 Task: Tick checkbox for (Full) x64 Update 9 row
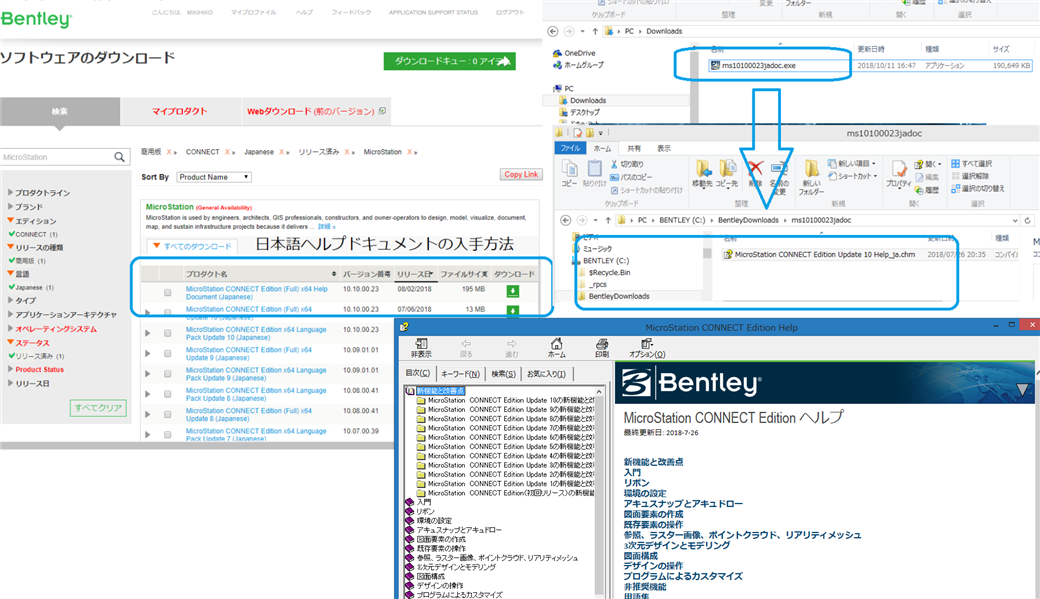pyautogui.click(x=168, y=354)
